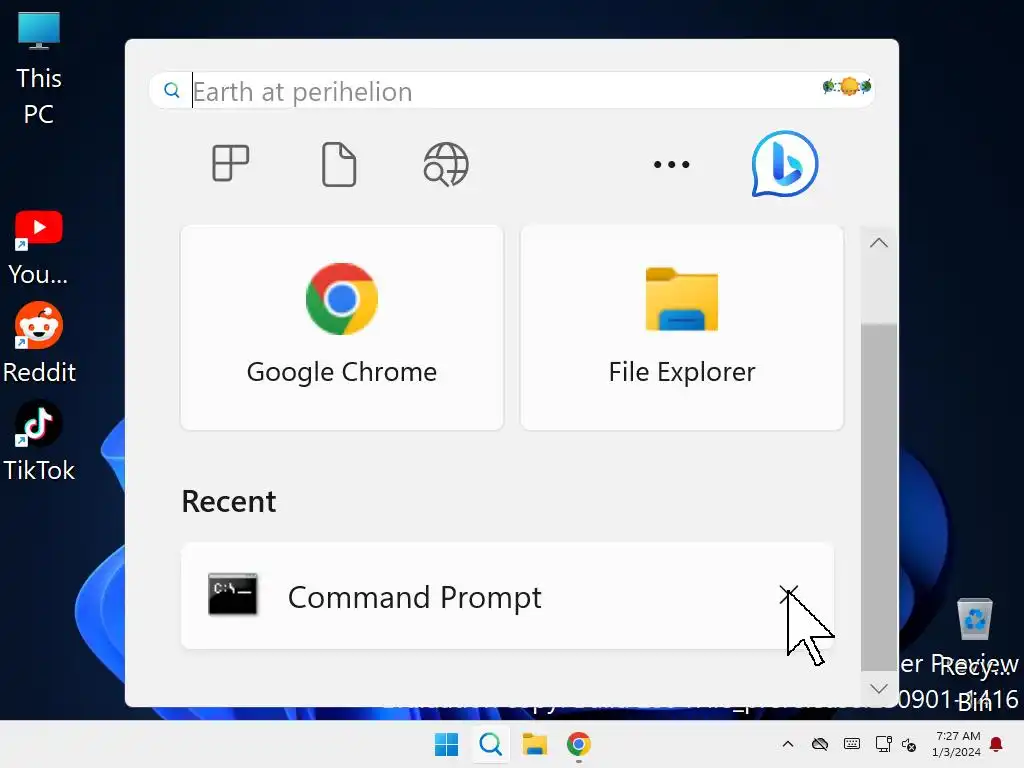Open File Explorer from the taskbar
Image resolution: width=1024 pixels, height=768 pixels.
click(534, 744)
